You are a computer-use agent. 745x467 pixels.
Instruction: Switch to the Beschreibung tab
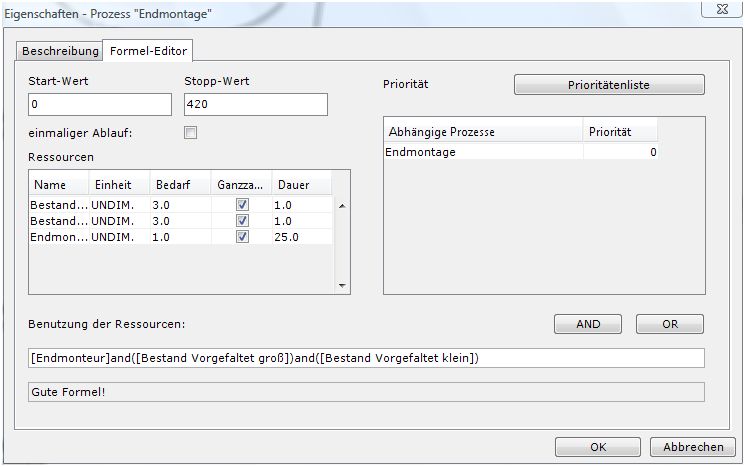[60, 50]
